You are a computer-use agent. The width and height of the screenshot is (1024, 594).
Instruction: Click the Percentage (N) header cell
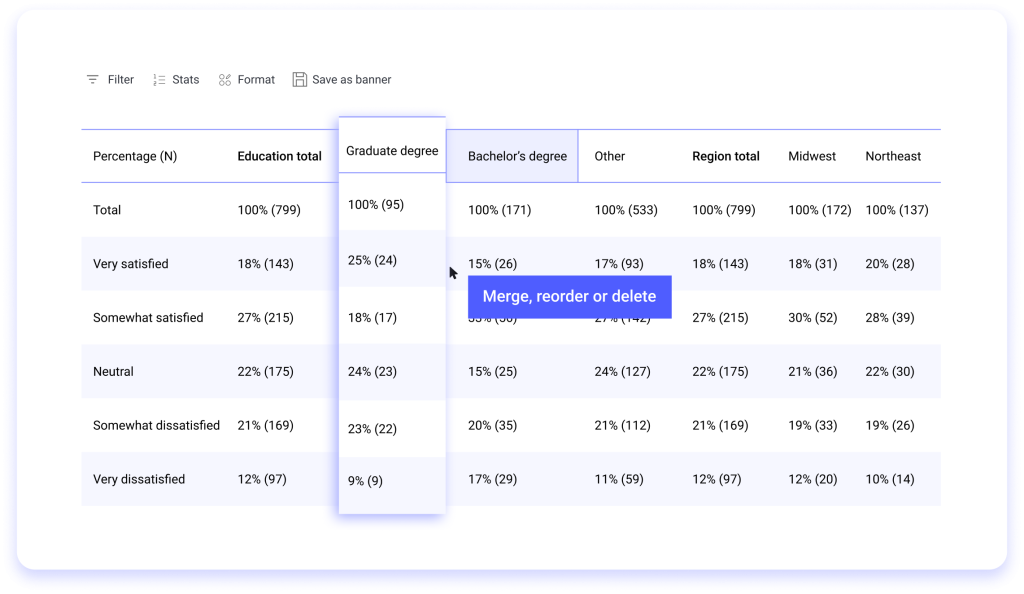pyautogui.click(x=135, y=157)
